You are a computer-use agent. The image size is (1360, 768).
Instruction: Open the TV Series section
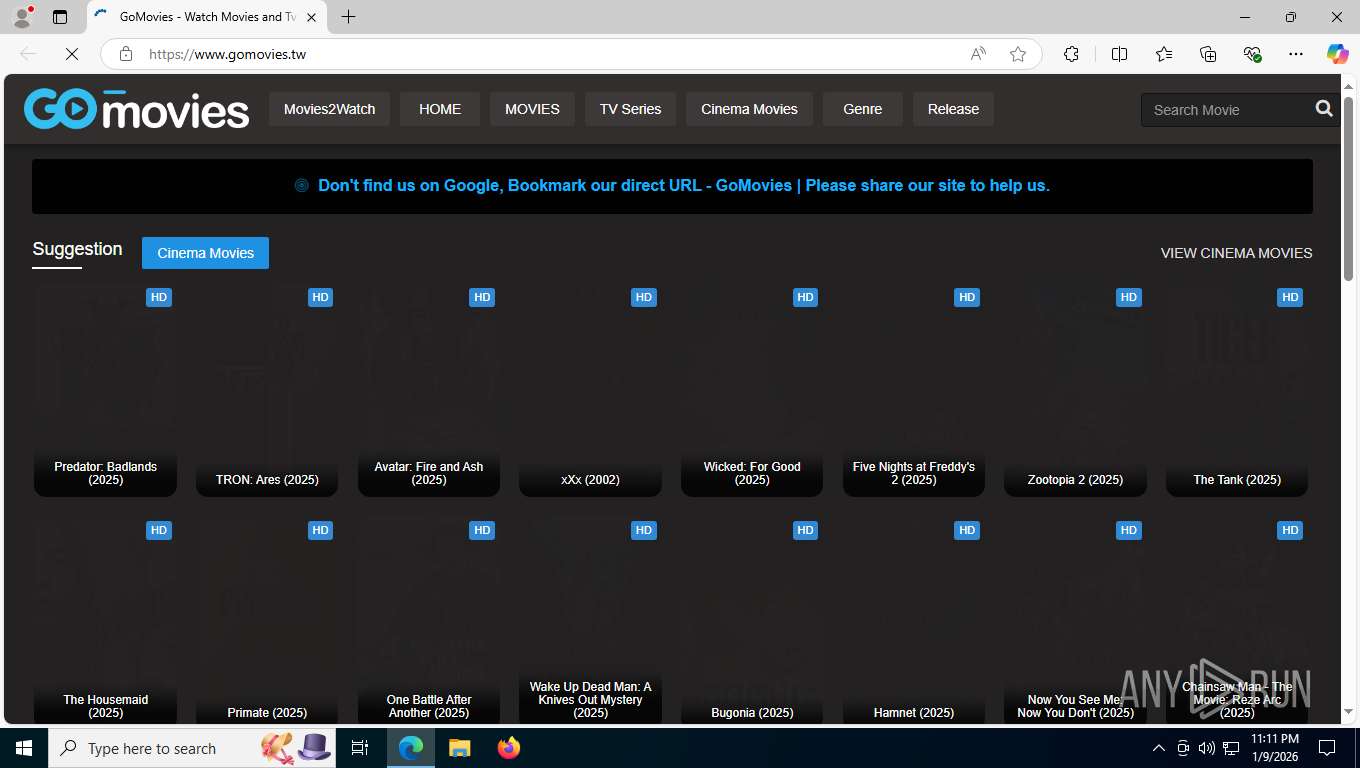(630, 109)
